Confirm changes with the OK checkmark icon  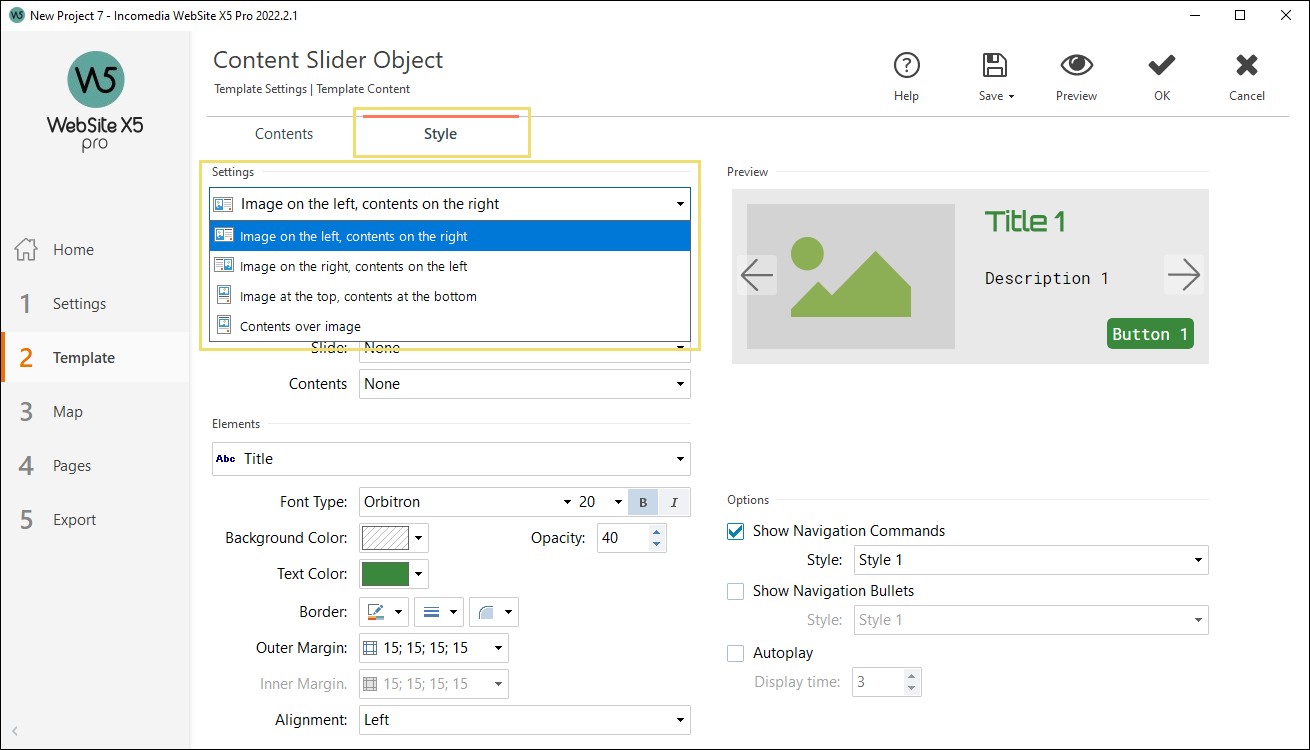click(x=1161, y=66)
